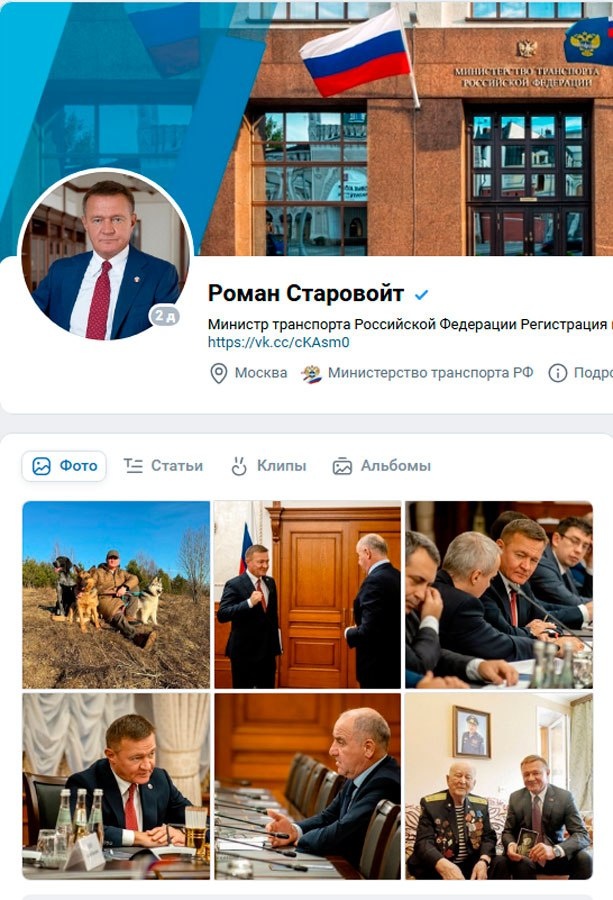This screenshot has width=613, height=900.
Task: Click the Статьи articles icon
Action: [x=133, y=465]
